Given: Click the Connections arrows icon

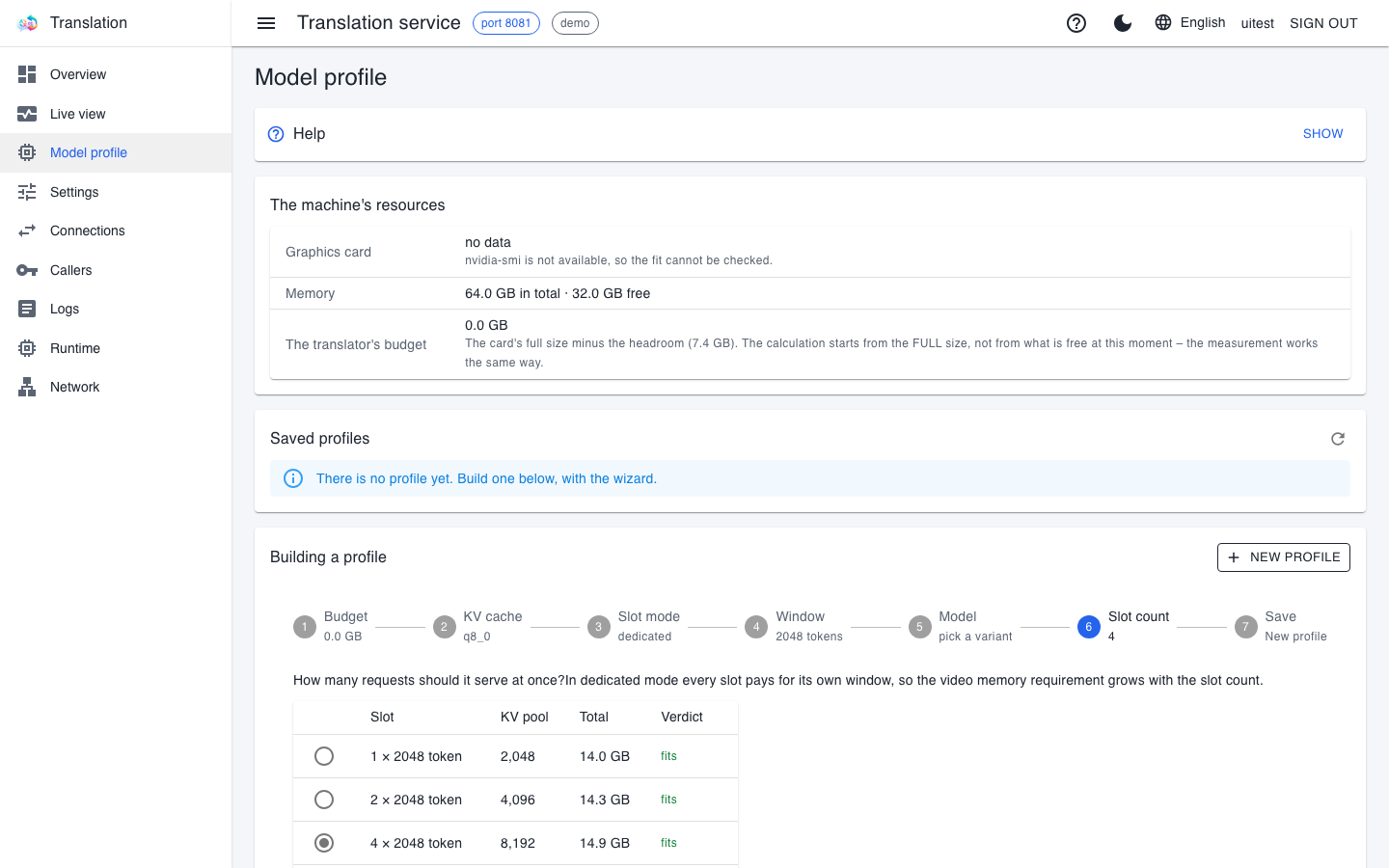Looking at the screenshot, I should [27, 231].
